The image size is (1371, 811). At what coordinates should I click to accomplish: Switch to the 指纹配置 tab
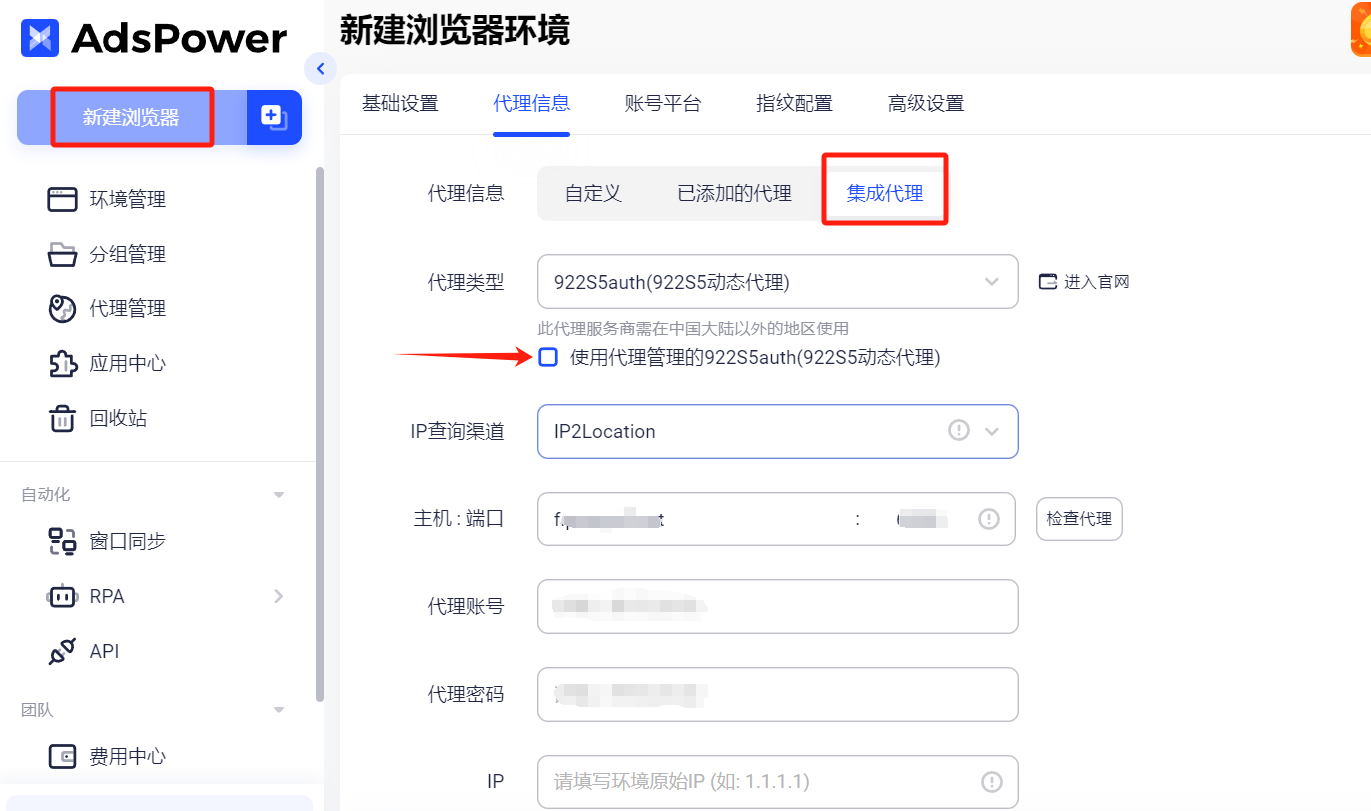[x=794, y=102]
